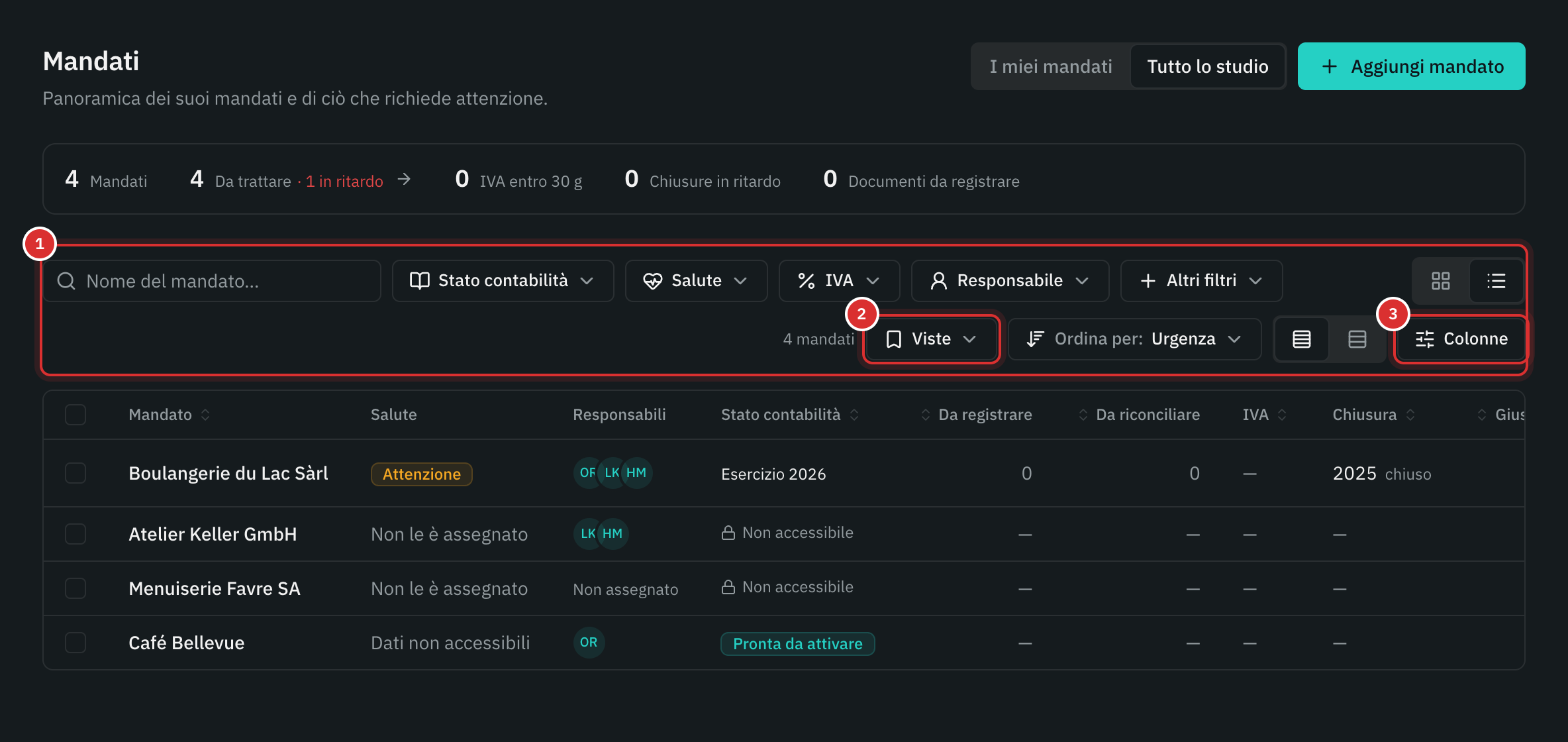Check the Atelier Keller GmbH row
Image resolution: width=1568 pixels, height=742 pixels.
pos(75,534)
